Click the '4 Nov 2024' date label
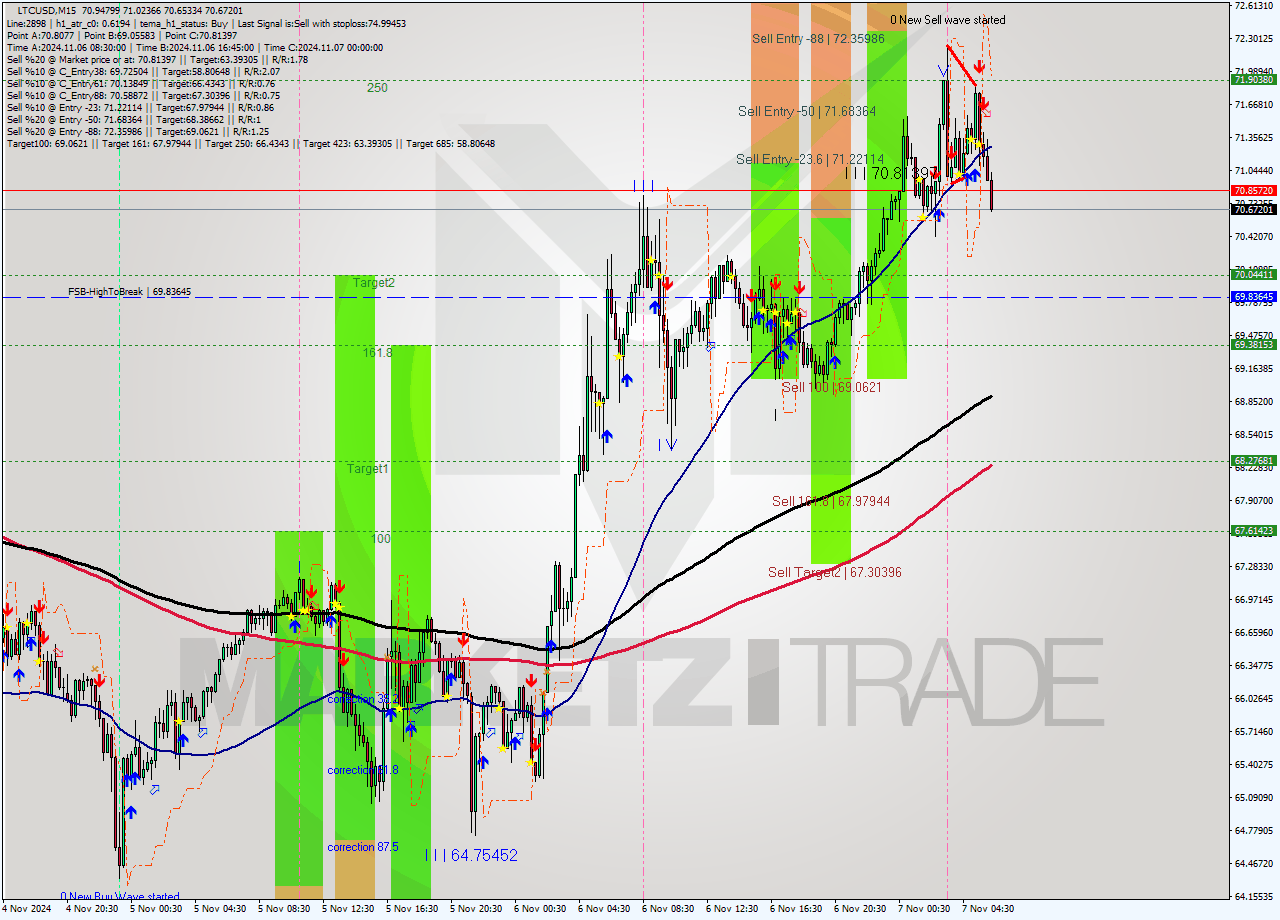 (25, 909)
